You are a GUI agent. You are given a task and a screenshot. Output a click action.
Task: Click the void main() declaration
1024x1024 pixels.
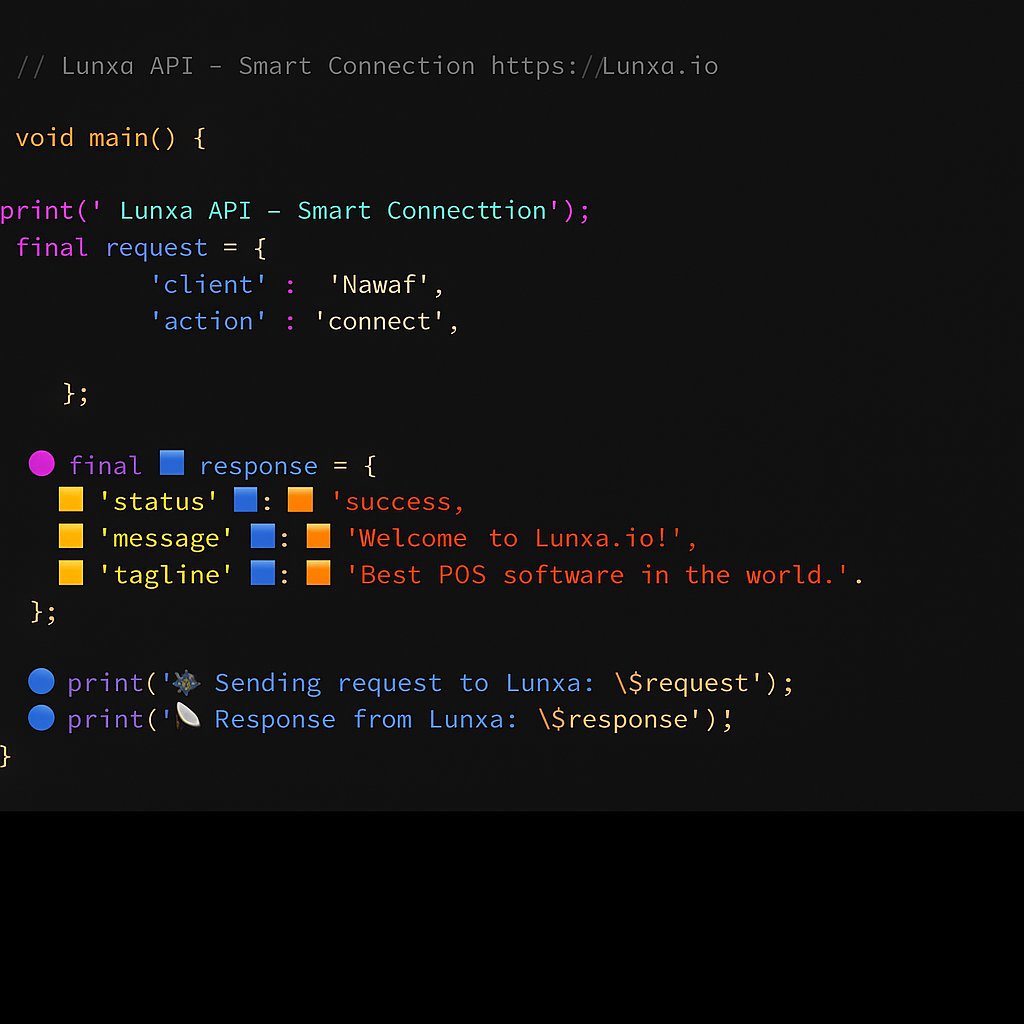click(110, 137)
